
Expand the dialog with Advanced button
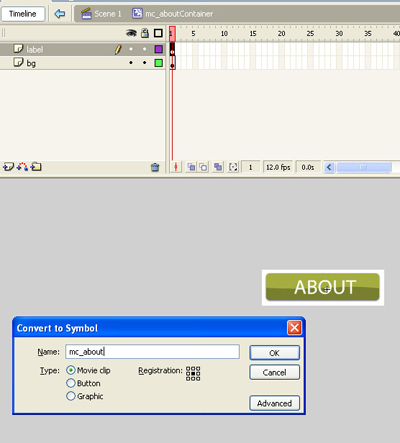[x=274, y=403]
